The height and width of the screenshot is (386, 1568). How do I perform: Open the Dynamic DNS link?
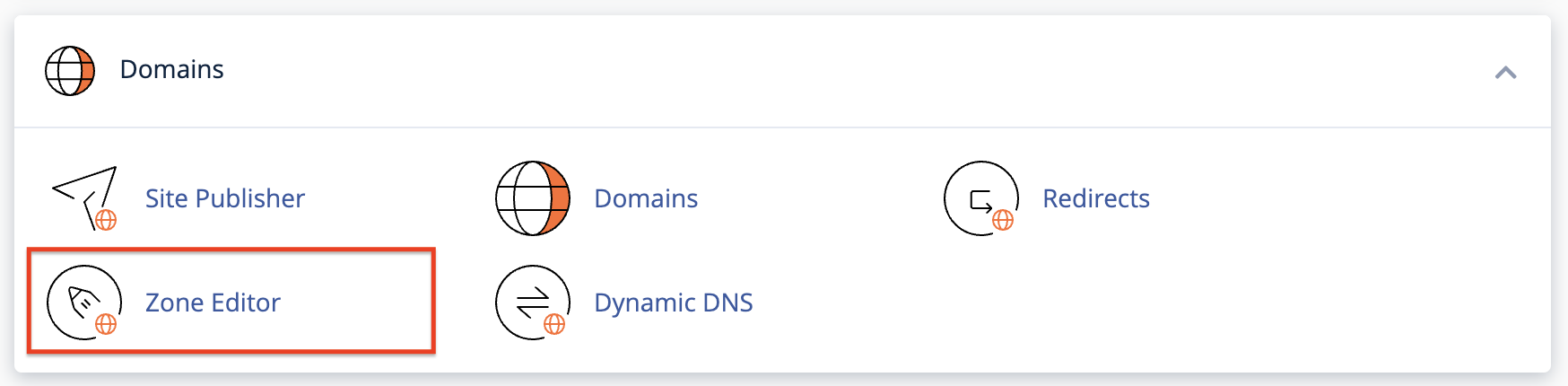(x=674, y=303)
